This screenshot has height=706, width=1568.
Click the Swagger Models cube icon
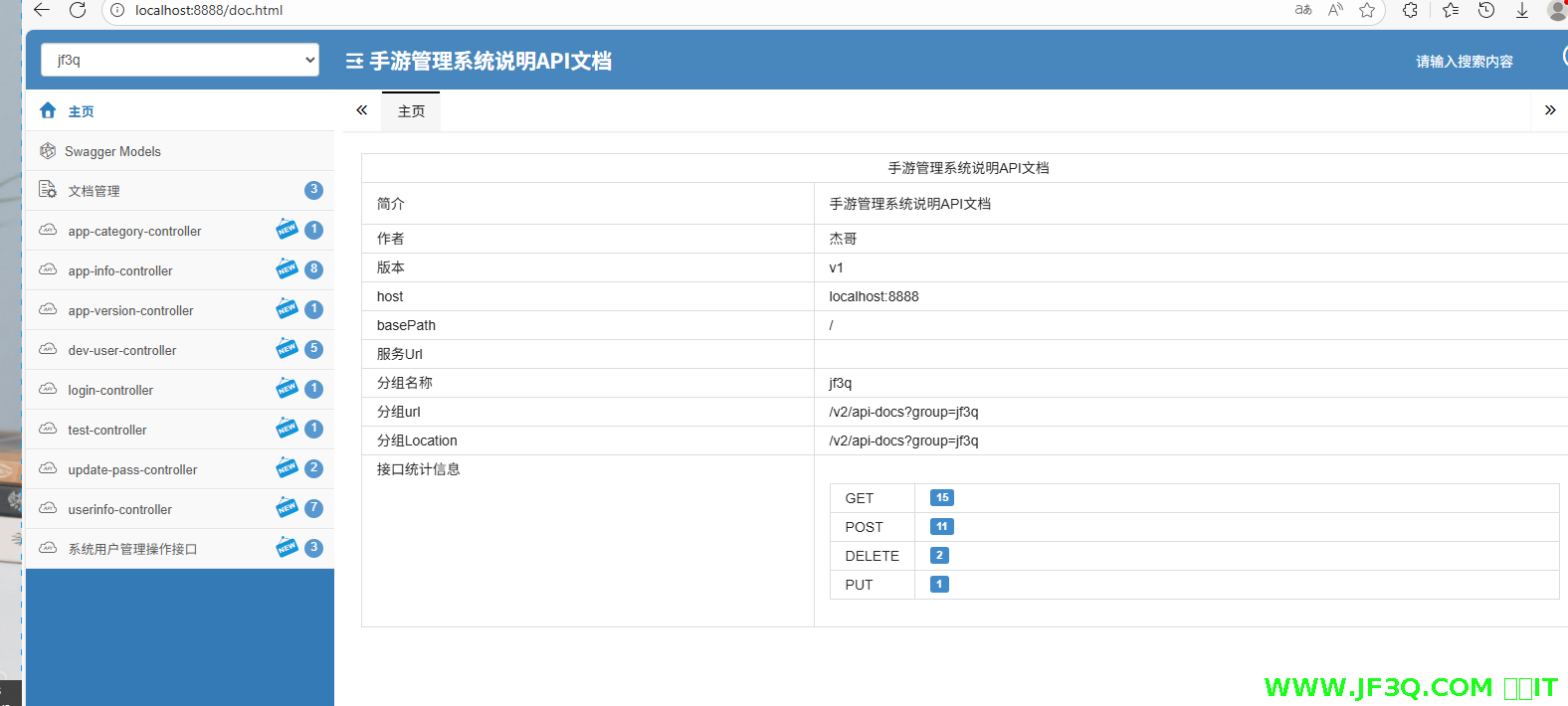point(48,151)
